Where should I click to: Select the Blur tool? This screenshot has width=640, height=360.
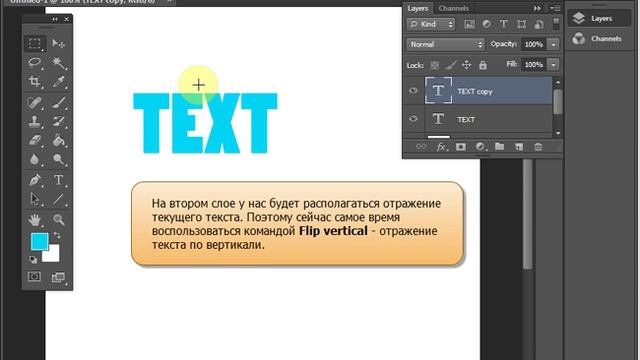click(35, 160)
